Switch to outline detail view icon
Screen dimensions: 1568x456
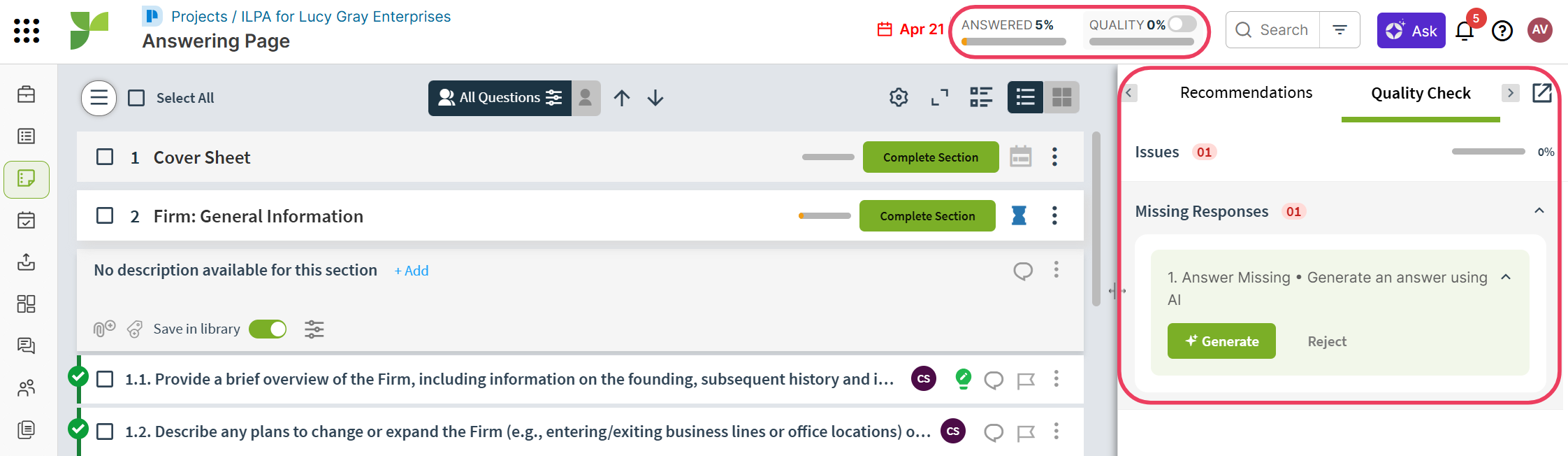[981, 98]
